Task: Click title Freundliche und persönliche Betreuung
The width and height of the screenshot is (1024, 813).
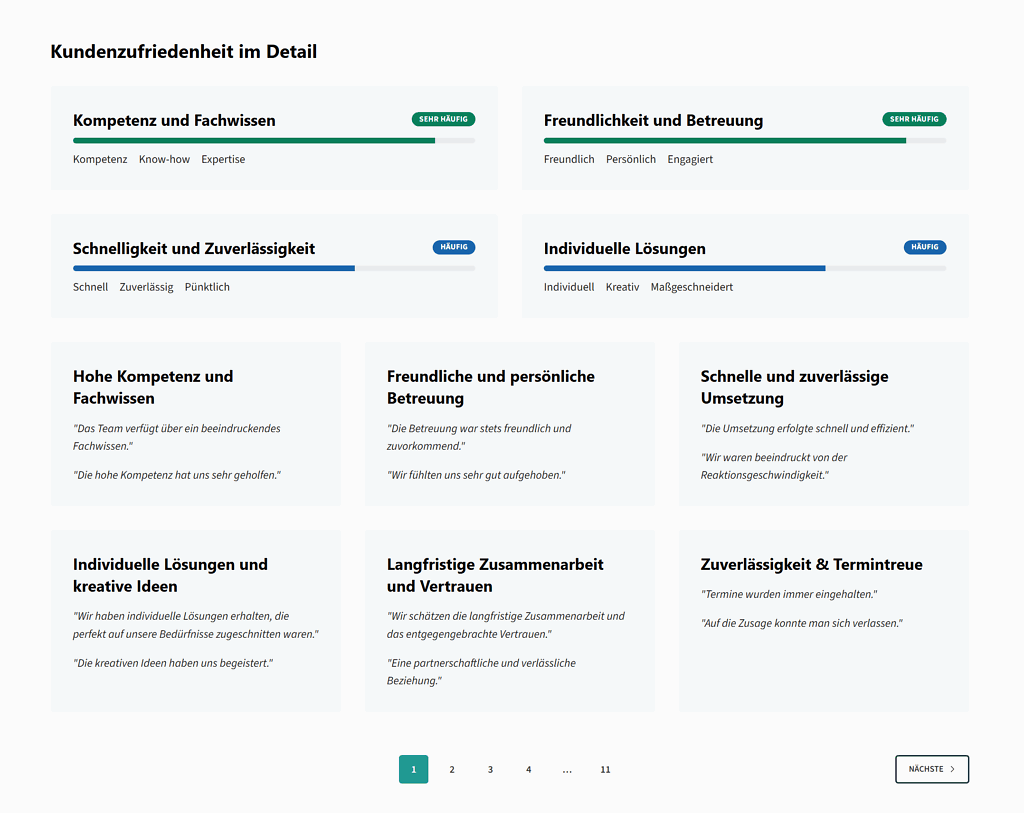Action: [491, 387]
